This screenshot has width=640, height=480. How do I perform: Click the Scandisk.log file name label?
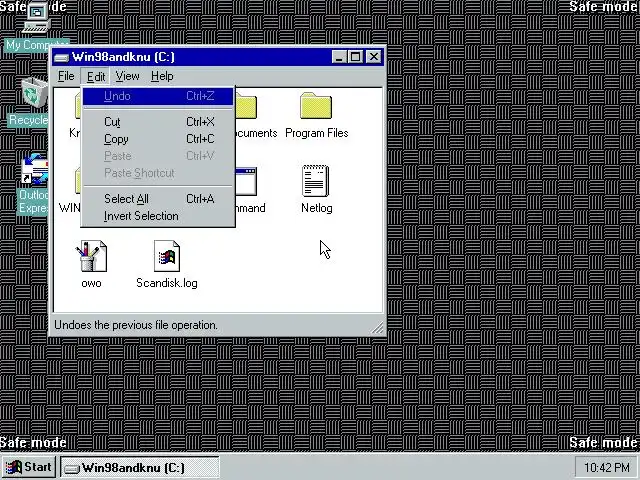click(167, 283)
